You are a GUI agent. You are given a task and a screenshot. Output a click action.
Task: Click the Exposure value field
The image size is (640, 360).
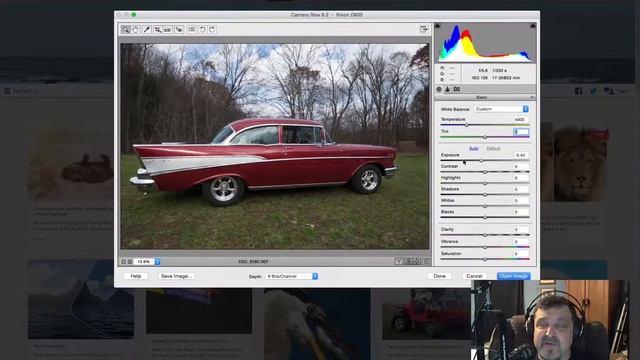point(521,155)
